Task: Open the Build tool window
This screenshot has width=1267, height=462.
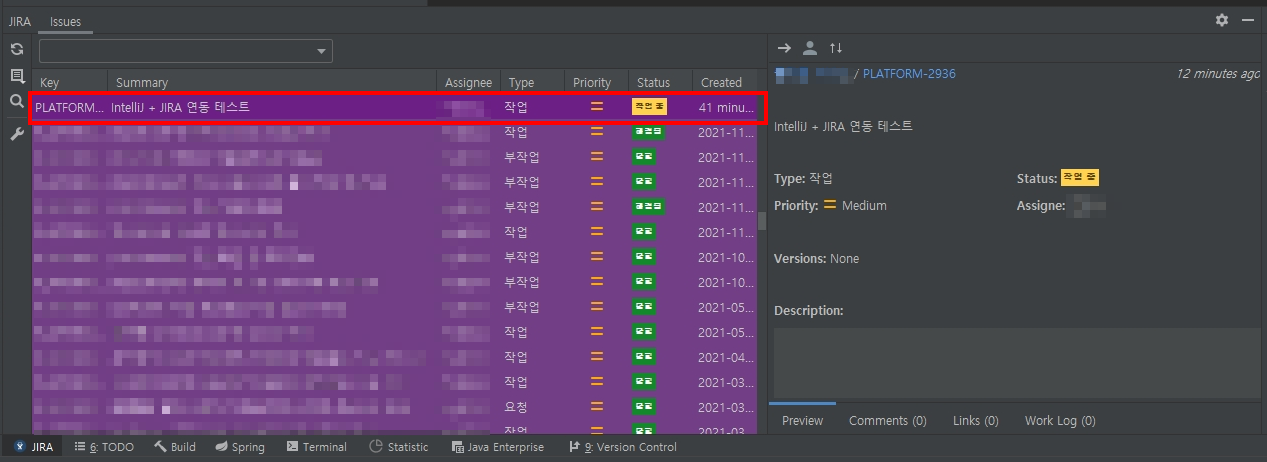Action: (x=176, y=447)
